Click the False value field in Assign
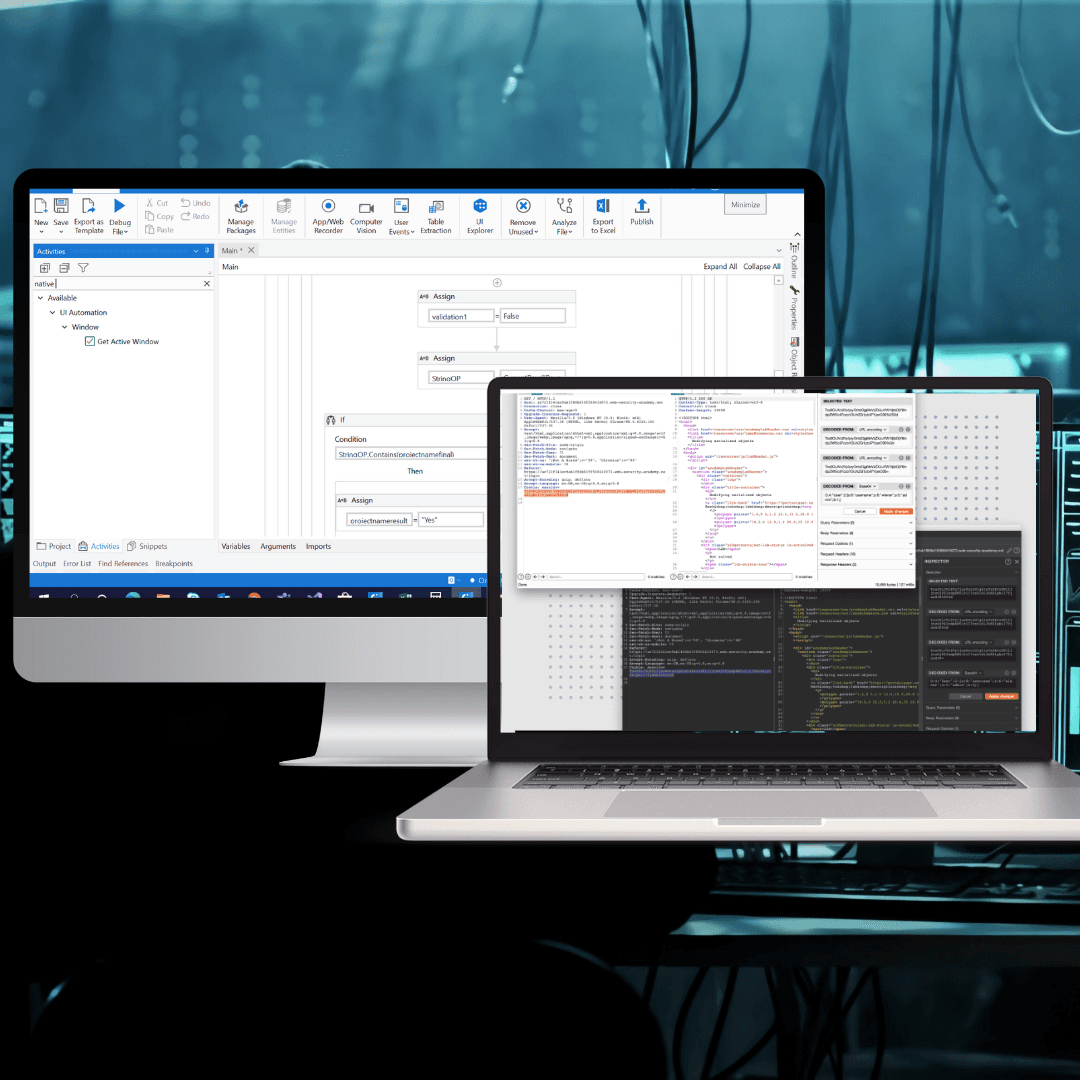The width and height of the screenshot is (1080, 1080). 532,316
